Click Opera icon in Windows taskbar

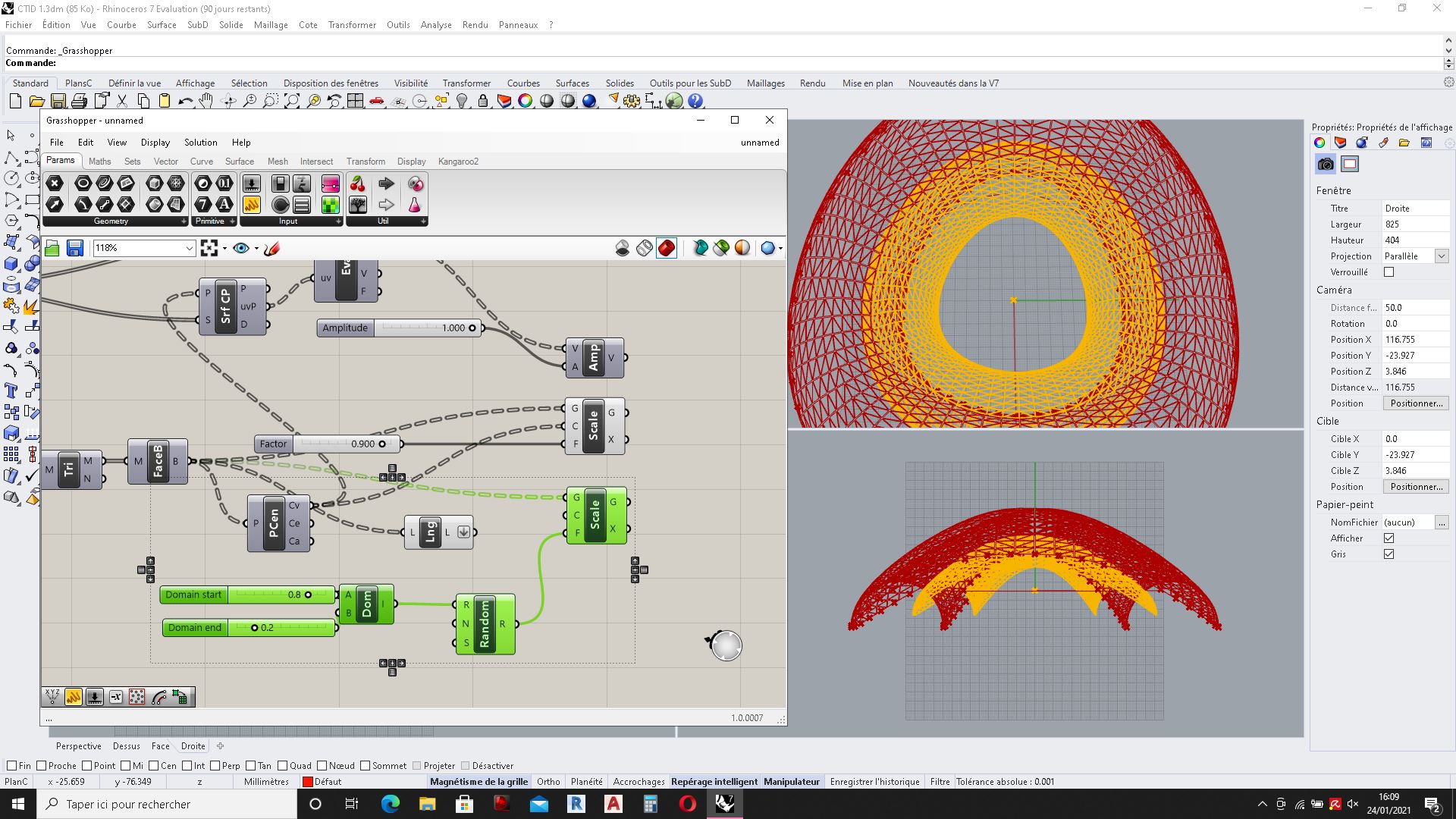688,804
